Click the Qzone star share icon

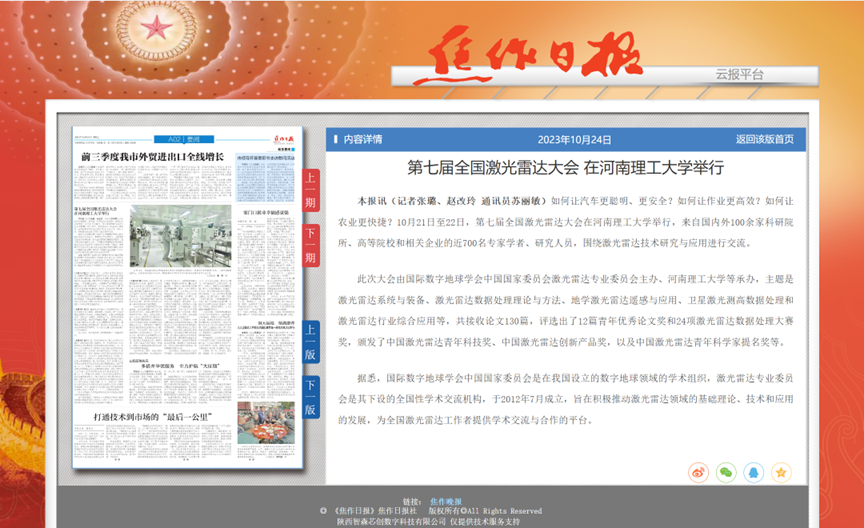780,472
